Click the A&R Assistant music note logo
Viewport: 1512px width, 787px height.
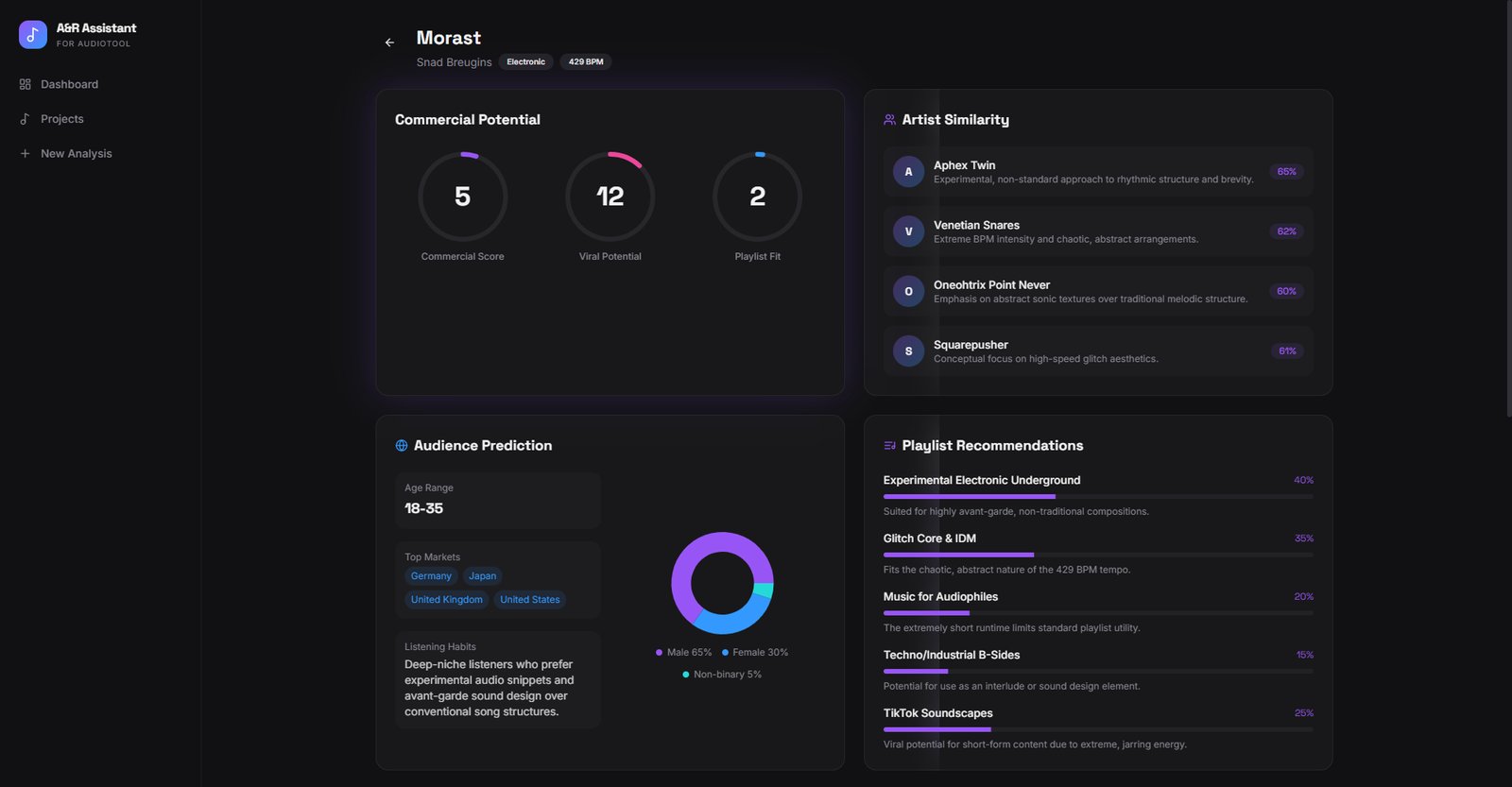33,35
